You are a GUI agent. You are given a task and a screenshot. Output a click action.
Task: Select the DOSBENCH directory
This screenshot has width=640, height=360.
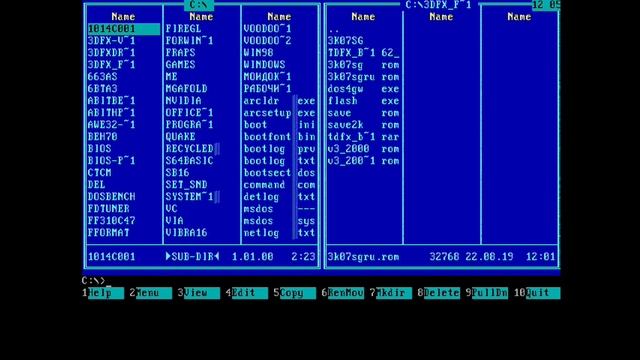(x=111, y=197)
